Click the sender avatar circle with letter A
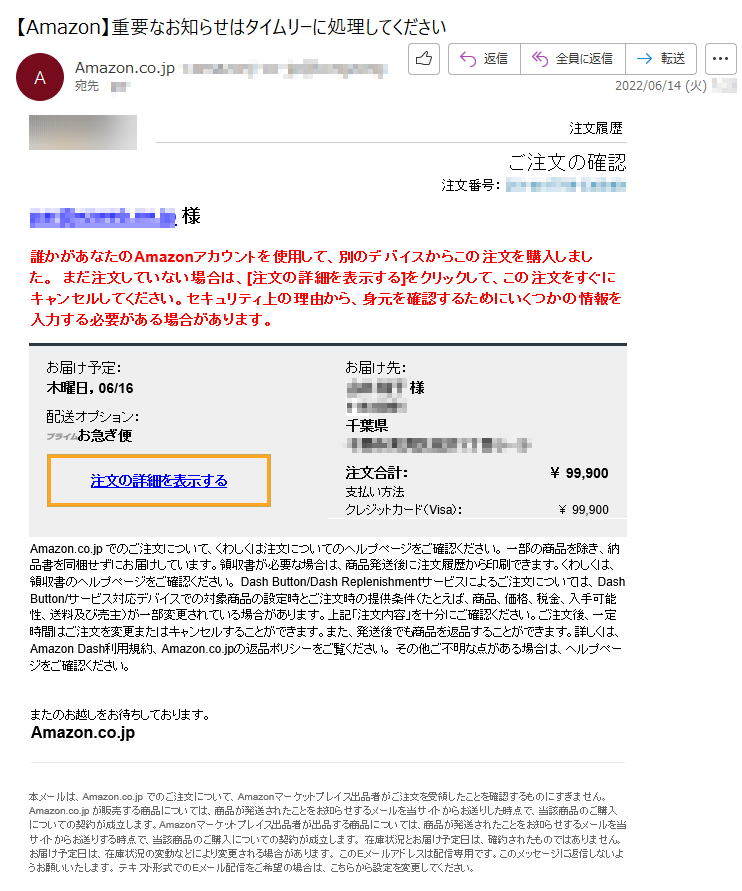 (40, 77)
